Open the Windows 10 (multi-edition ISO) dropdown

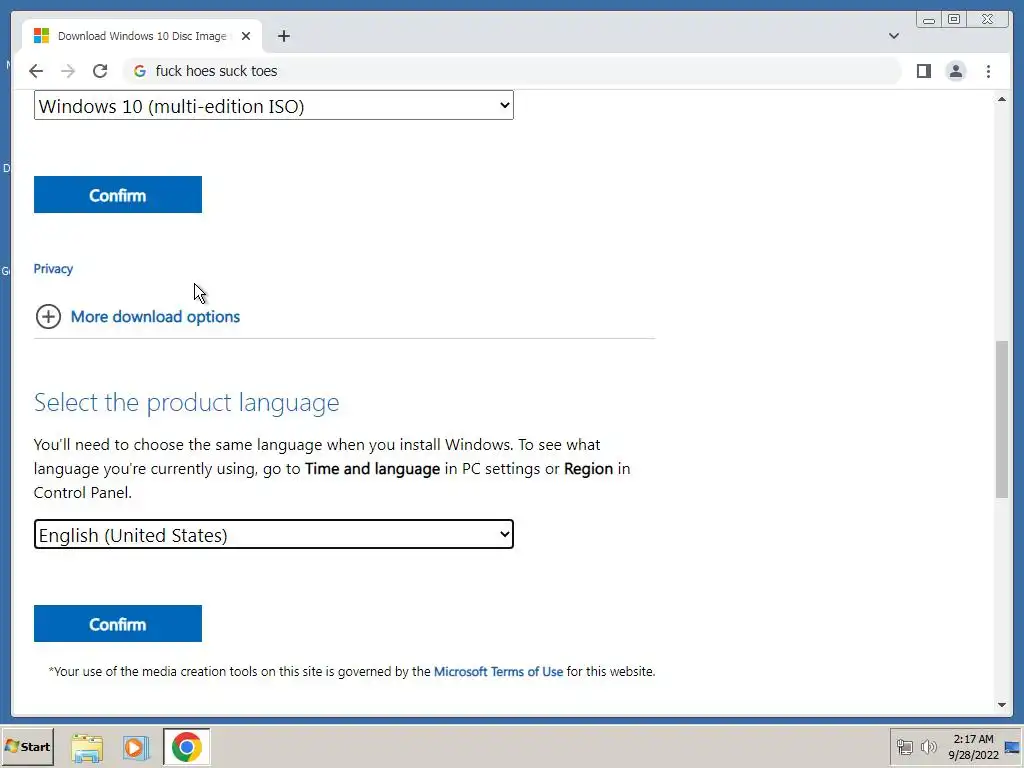274,106
